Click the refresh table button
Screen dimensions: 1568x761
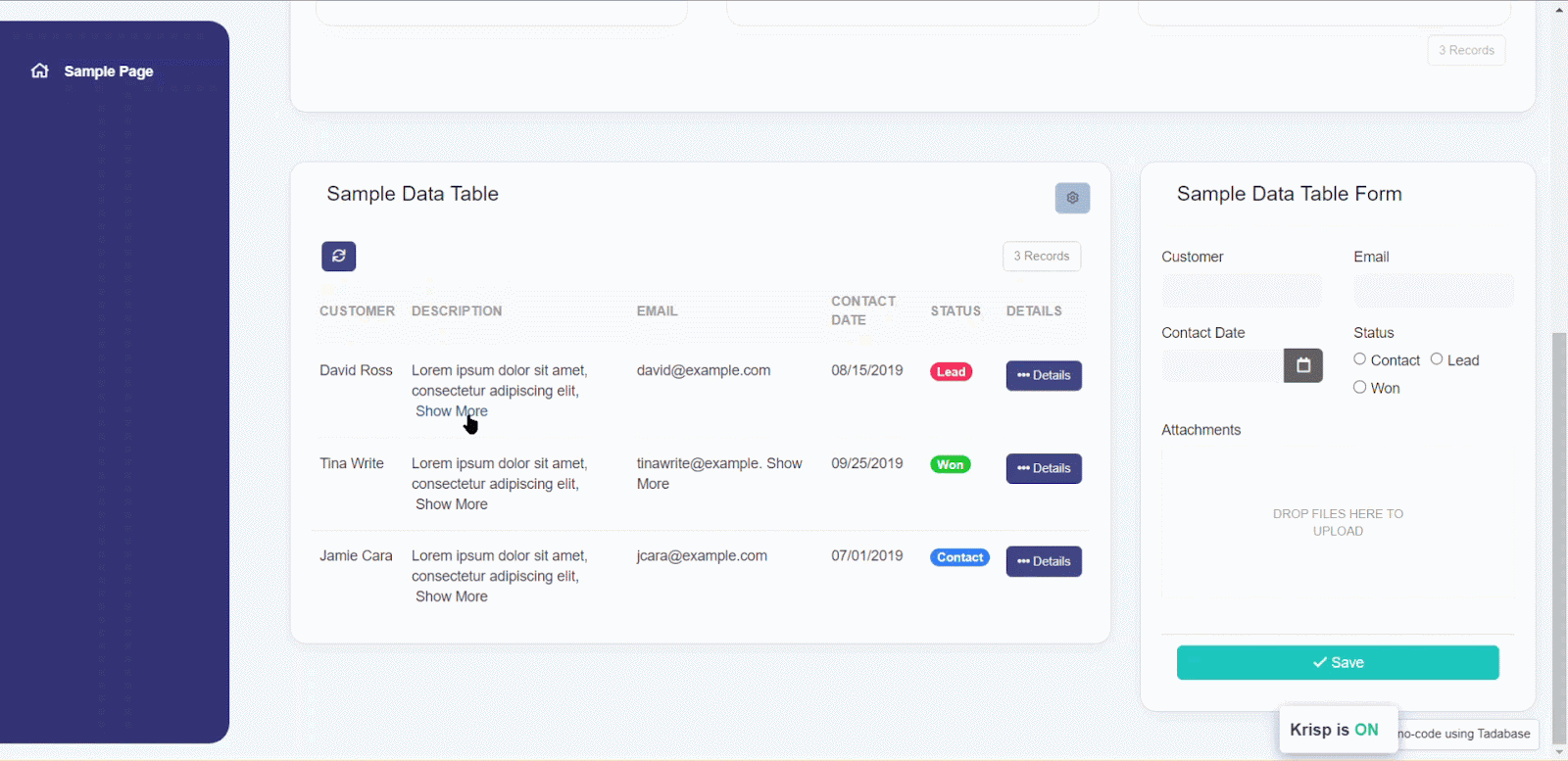338,256
